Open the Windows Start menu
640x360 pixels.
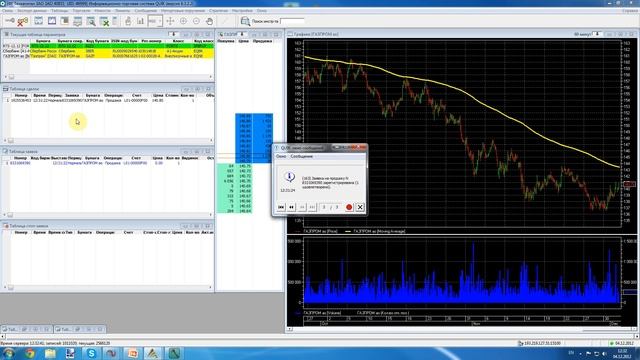click(x=9, y=353)
